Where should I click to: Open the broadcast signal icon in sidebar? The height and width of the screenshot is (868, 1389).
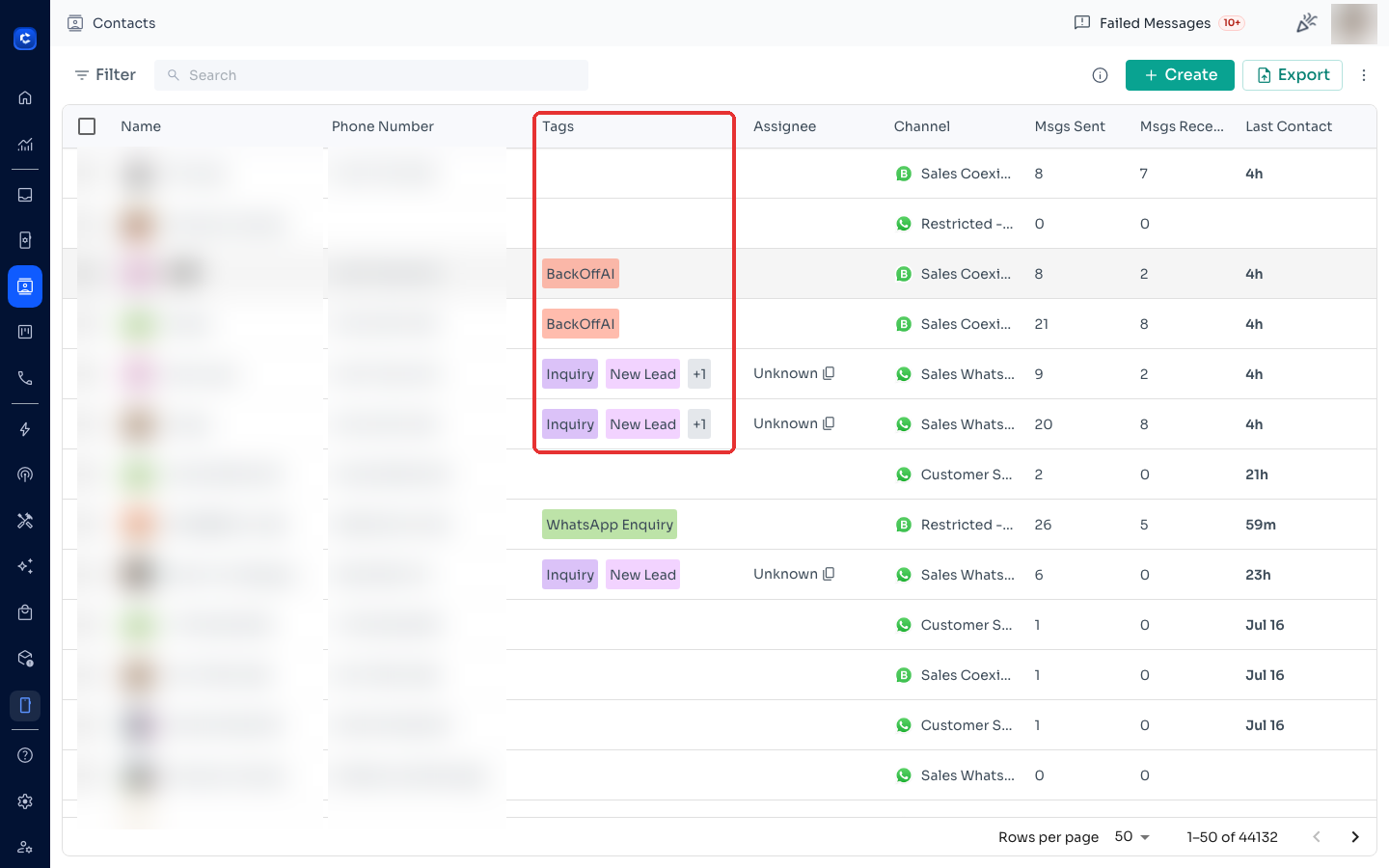(25, 475)
